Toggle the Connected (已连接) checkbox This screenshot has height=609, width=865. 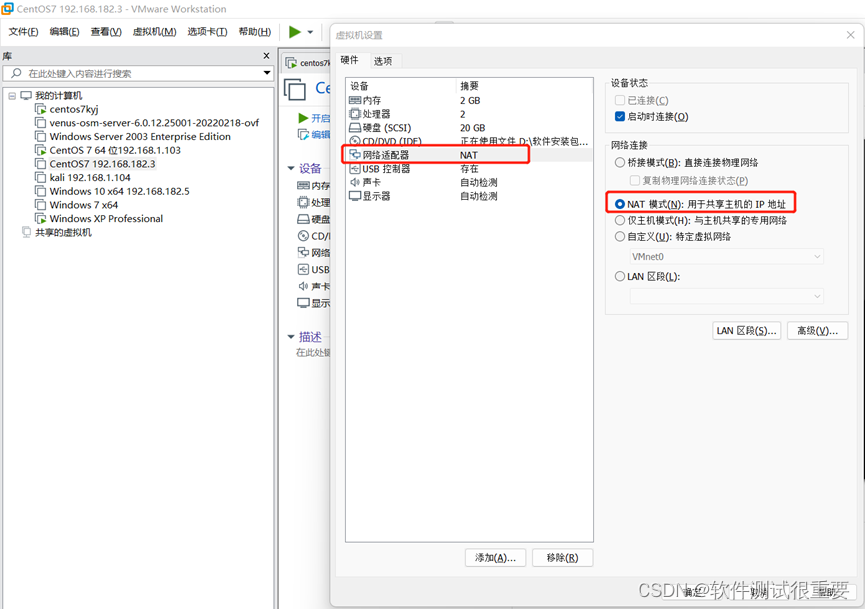[x=620, y=100]
